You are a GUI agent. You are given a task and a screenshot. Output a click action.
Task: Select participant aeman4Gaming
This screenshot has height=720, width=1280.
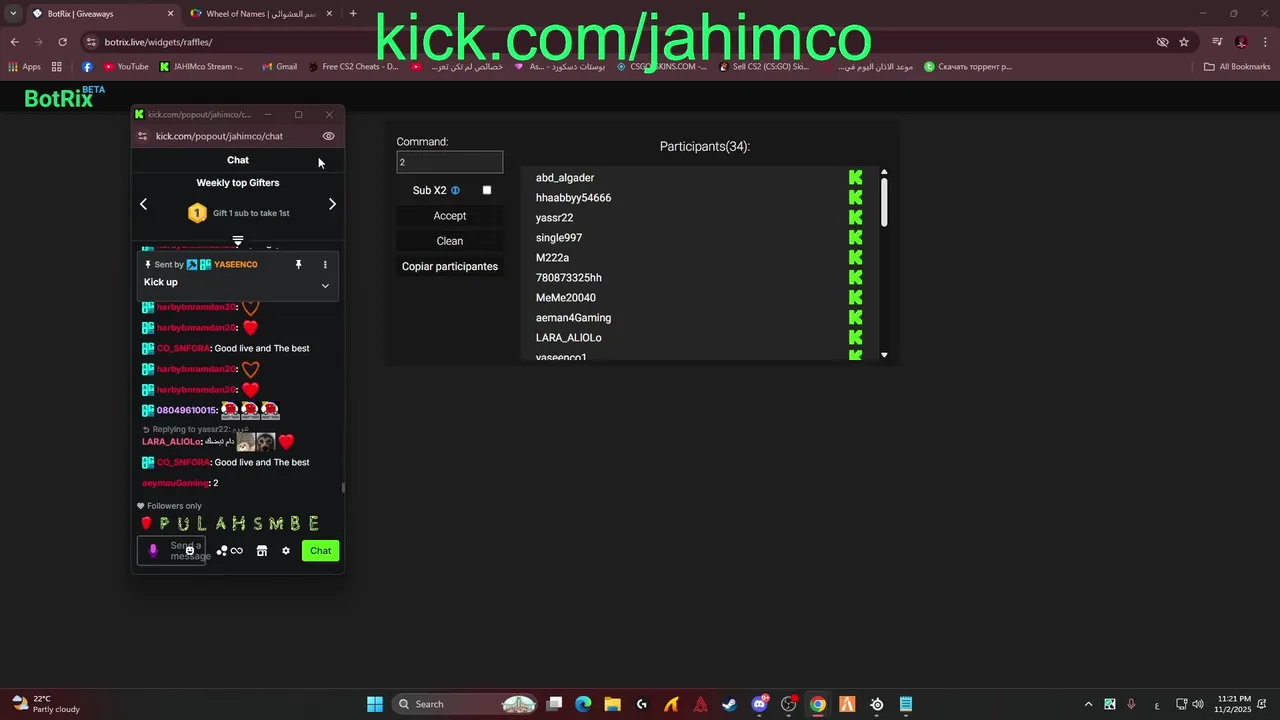[573, 318]
